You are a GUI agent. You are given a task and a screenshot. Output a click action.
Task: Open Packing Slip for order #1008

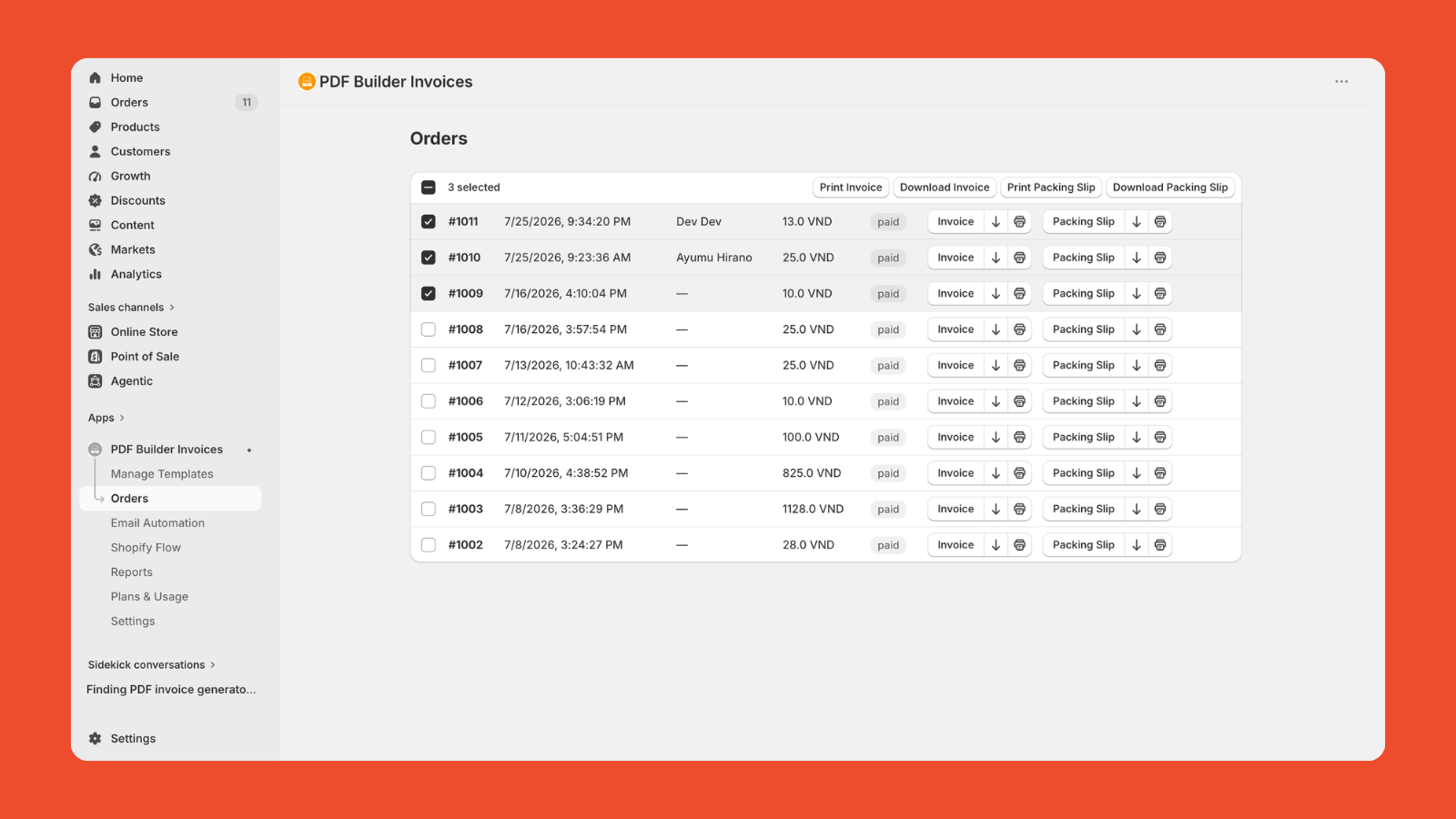pos(1083,329)
